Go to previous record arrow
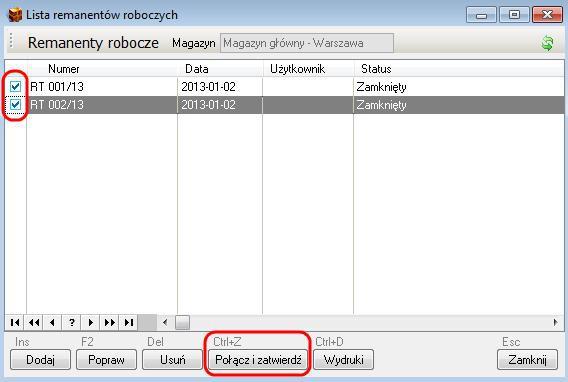Viewport: 568px width, 382px height. click(53, 322)
